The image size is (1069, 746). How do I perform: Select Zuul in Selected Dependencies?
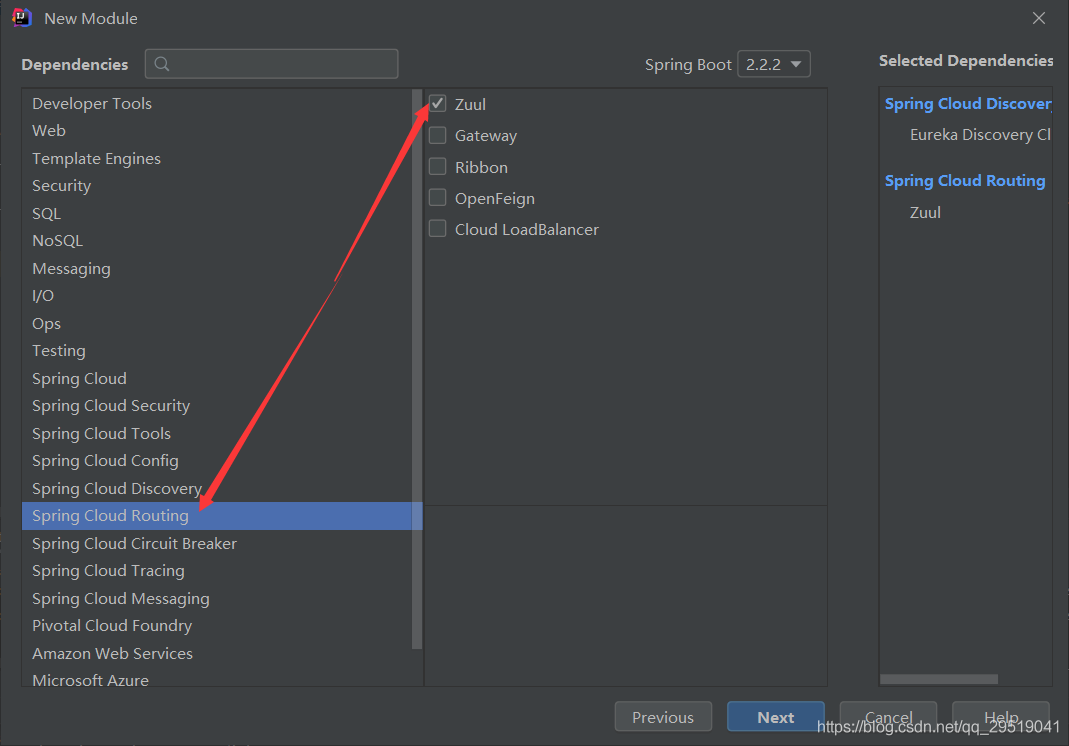(x=925, y=212)
